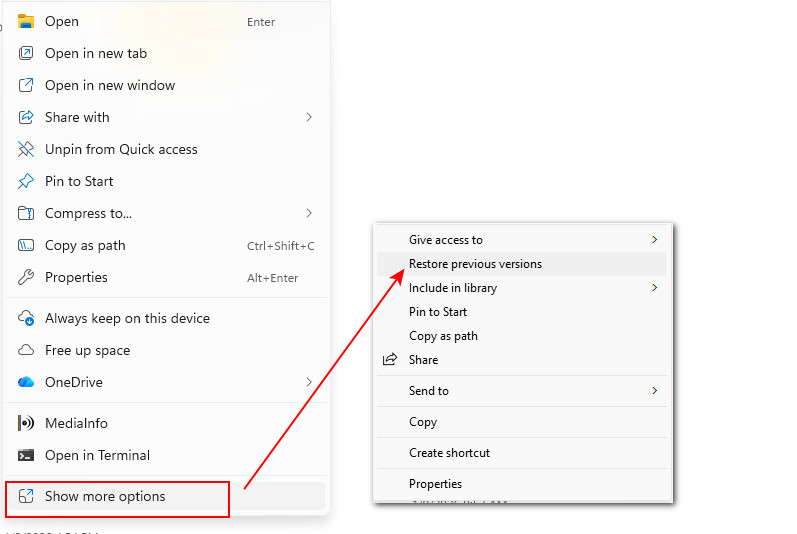Click the MediaInfo icon
Screen dimensions: 797x534
[26, 423]
